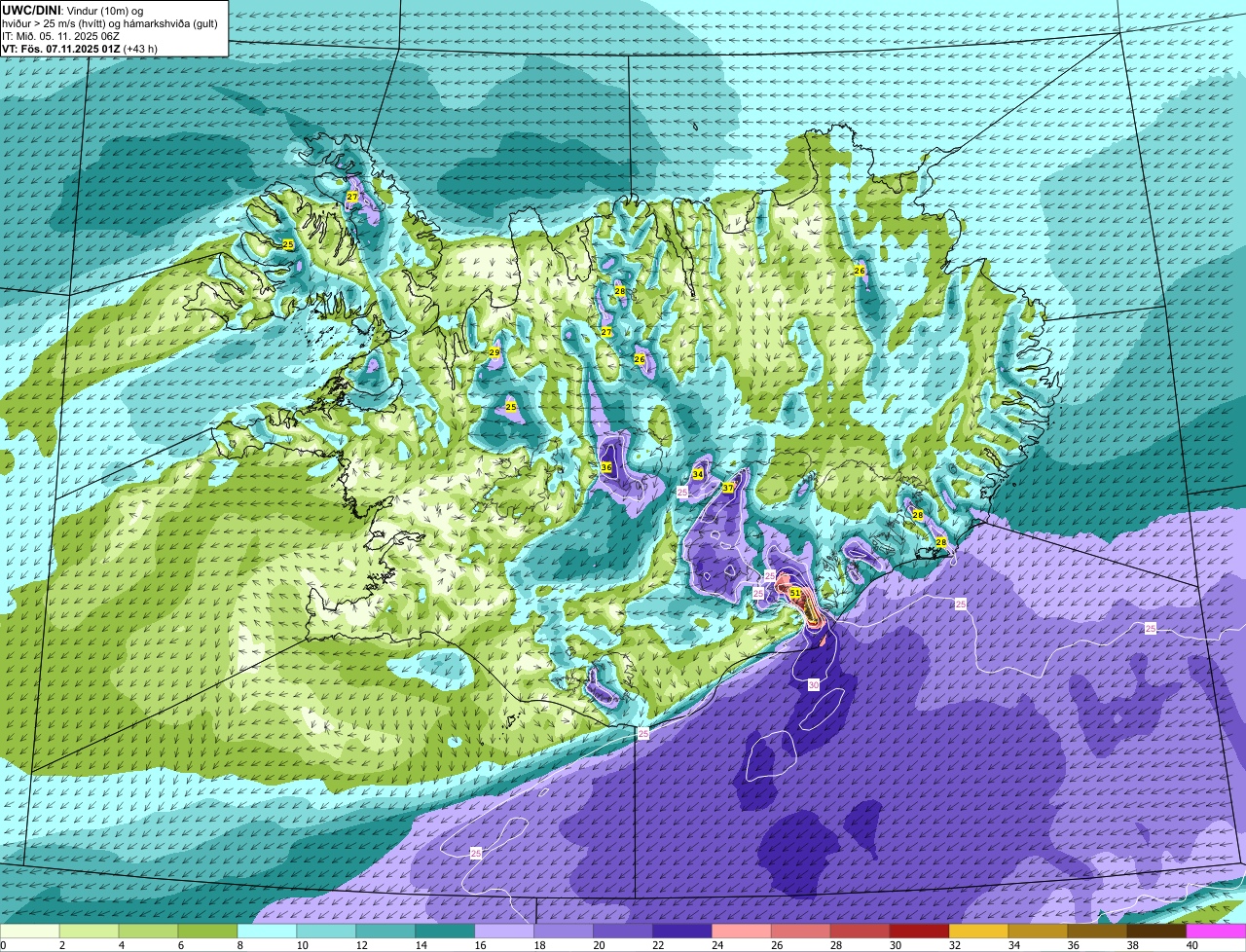
Task: Click the 14–16 m/s dark teal legend swatch
Action: pos(446,932)
